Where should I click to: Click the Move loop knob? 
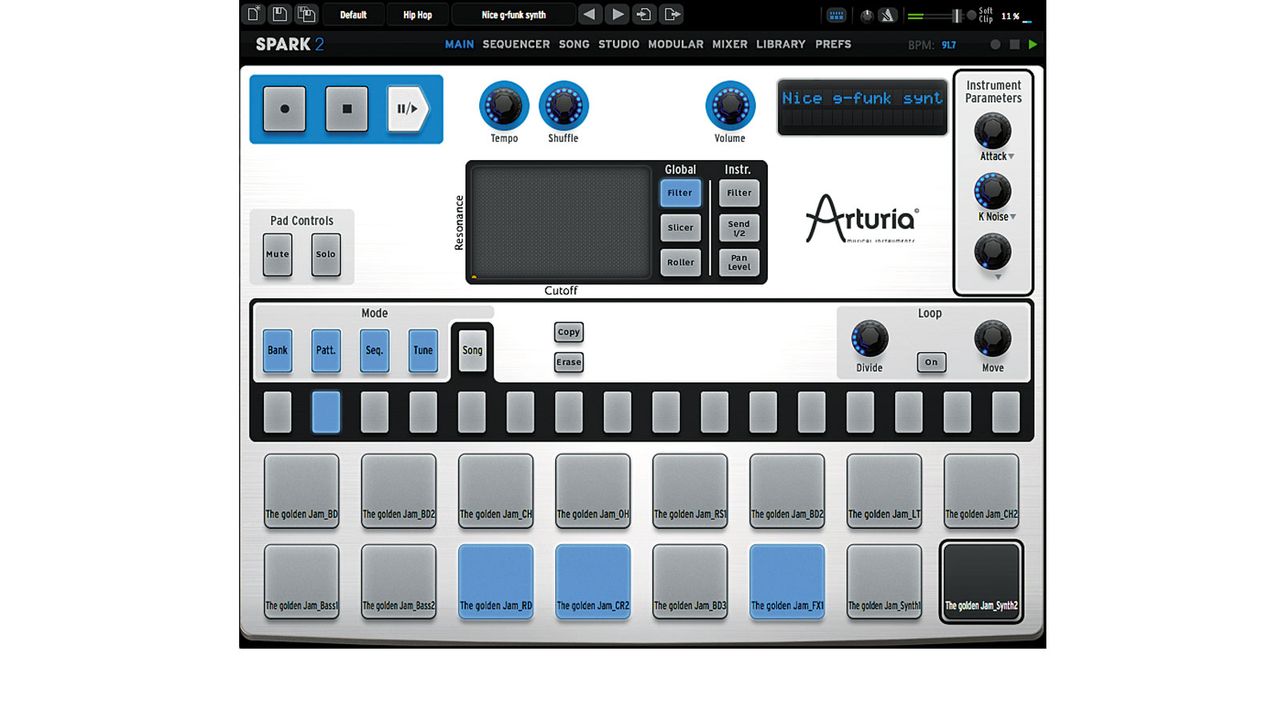pos(993,339)
